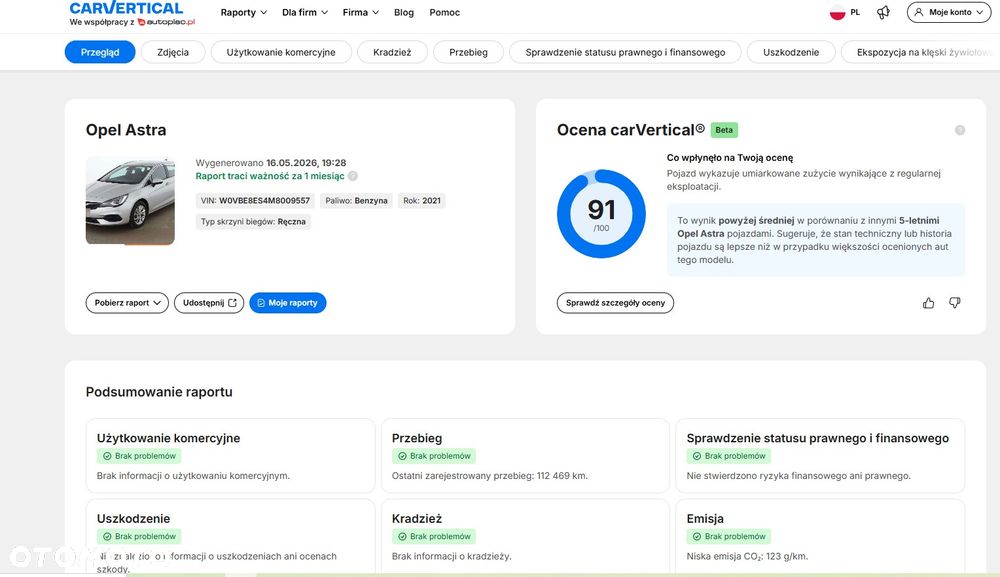
Task: Click the 91/100 score gauge
Action: (601, 214)
